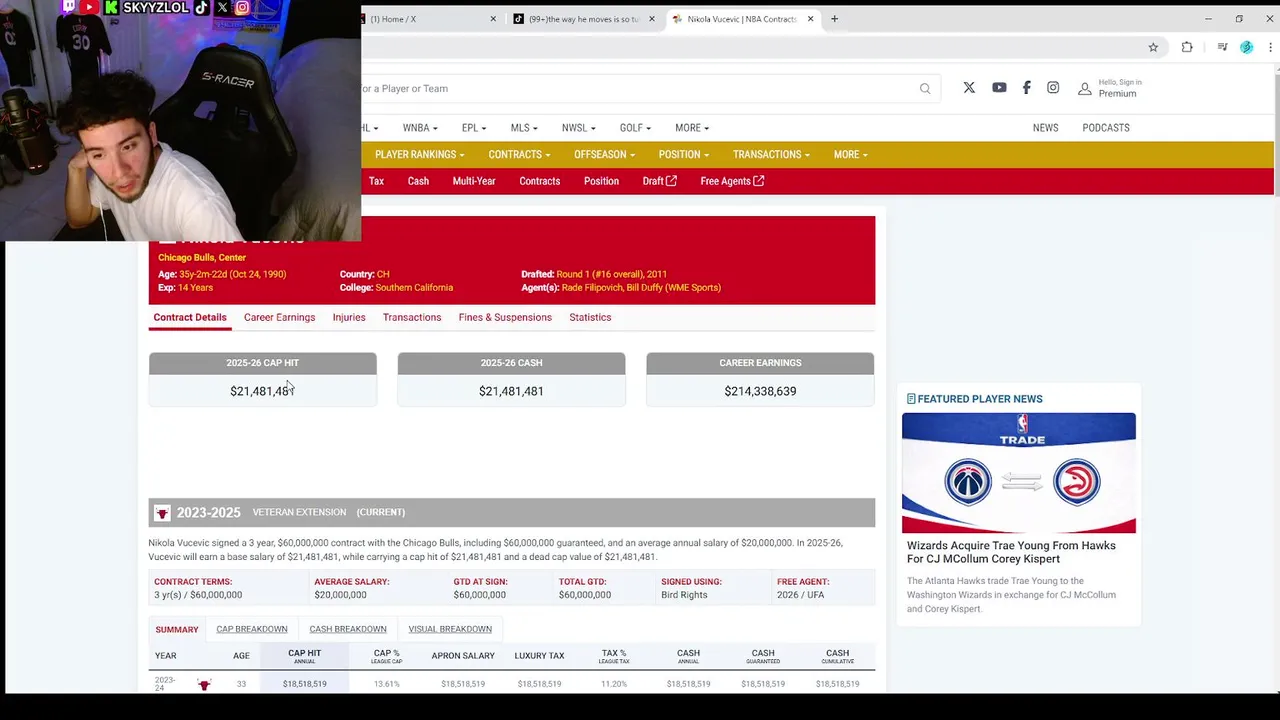Image resolution: width=1280 pixels, height=720 pixels.
Task: Open the Facebook icon in site header
Action: pos(1026,88)
